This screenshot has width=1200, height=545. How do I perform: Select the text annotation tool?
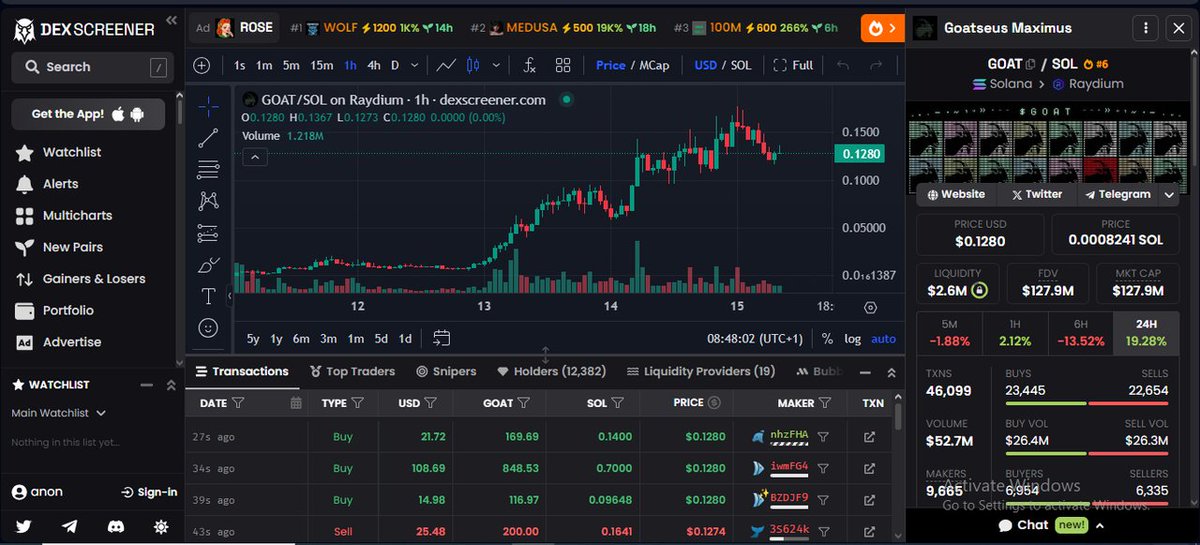(x=208, y=296)
